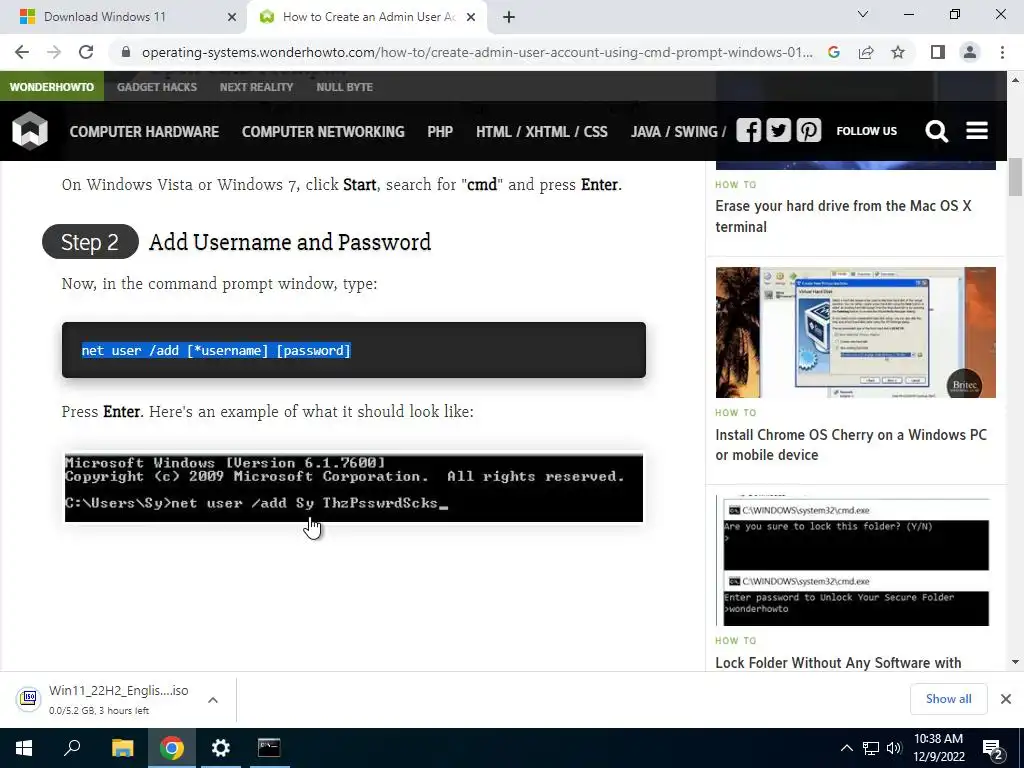Click the cmd example screenshot
1024x768 pixels.
click(353, 488)
